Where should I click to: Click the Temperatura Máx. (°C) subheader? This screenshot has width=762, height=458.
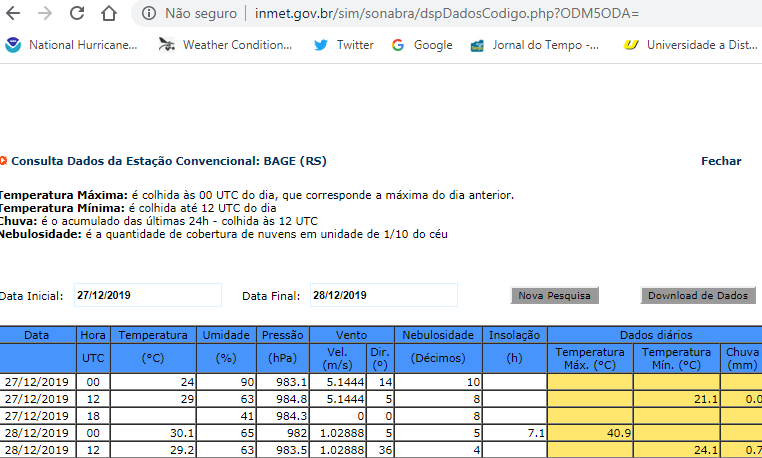click(x=590, y=358)
